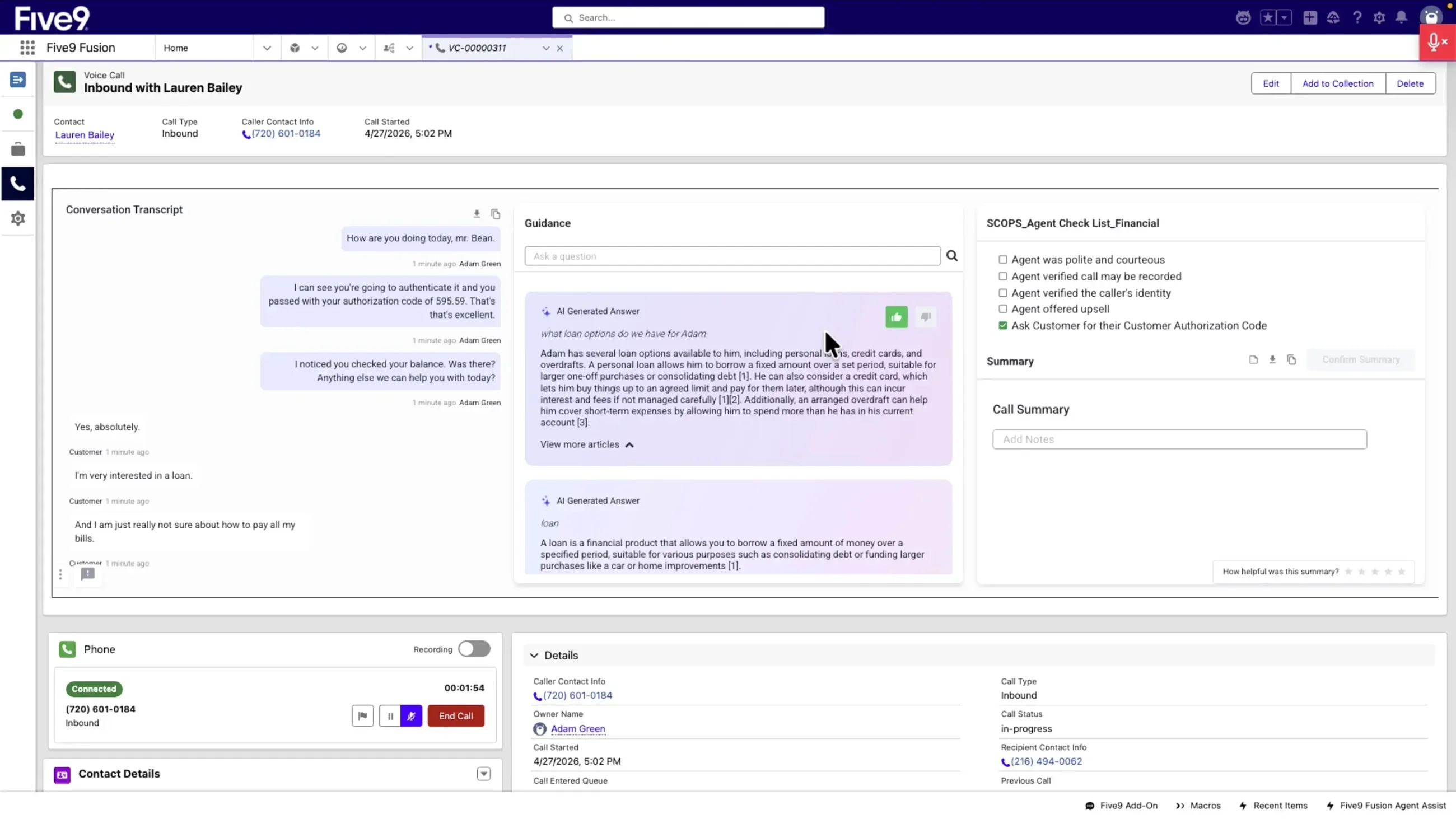Check 'Agent verified the caller's identity'
Viewport: 1456px width, 819px height.
(x=1003, y=293)
